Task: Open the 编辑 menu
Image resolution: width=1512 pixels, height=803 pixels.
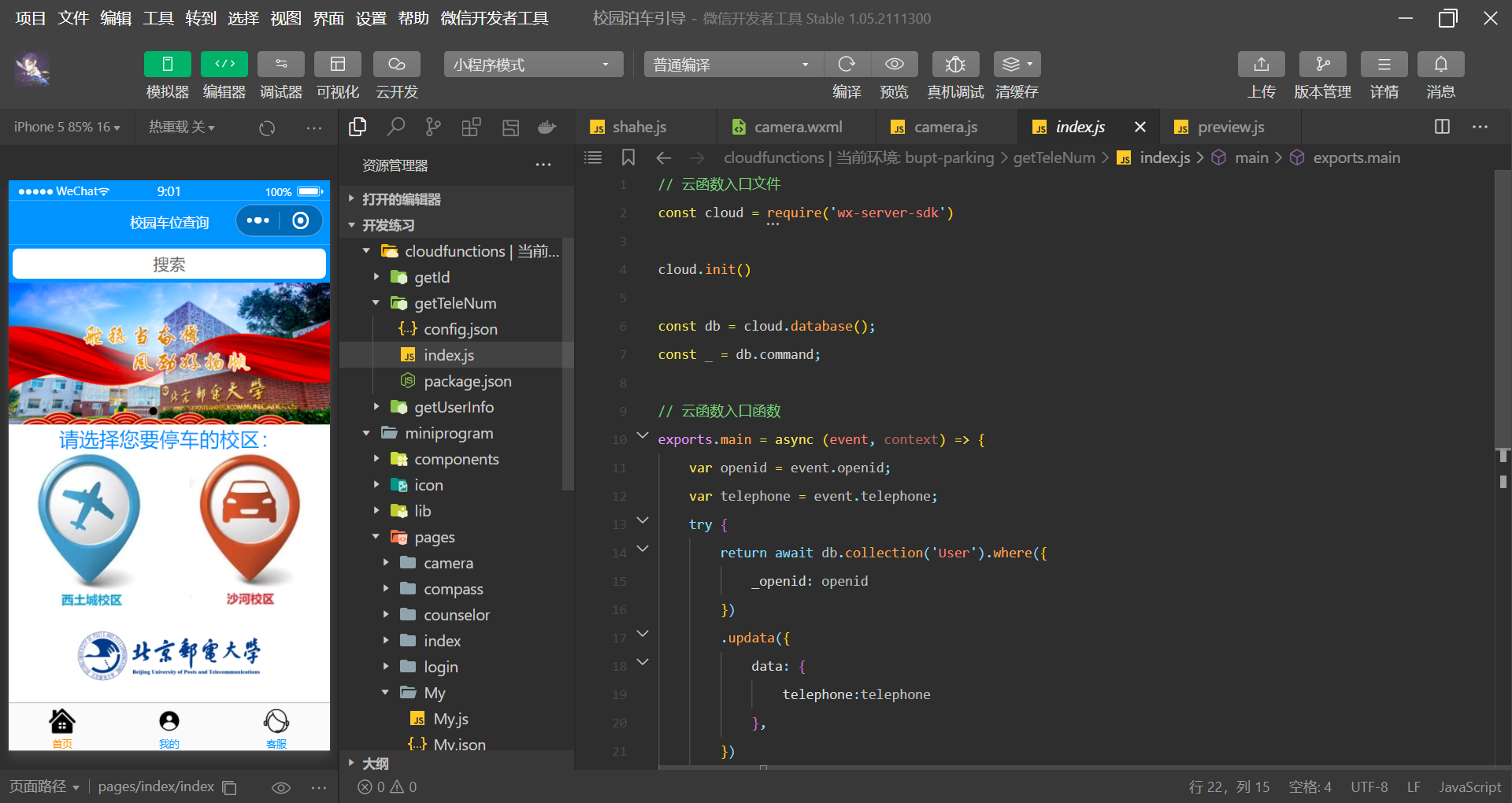Action: [116, 18]
